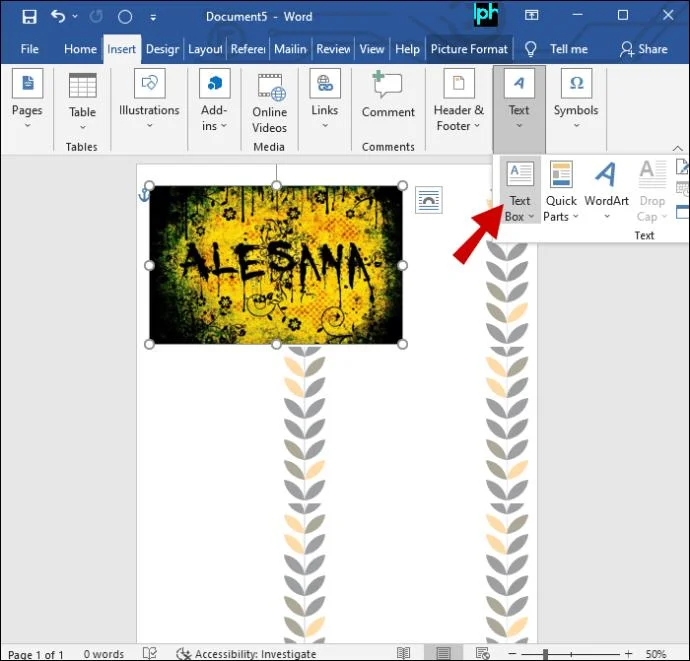Viewport: 690px width, 661px height.
Task: Click the Date & Time icon
Action: coord(683,189)
